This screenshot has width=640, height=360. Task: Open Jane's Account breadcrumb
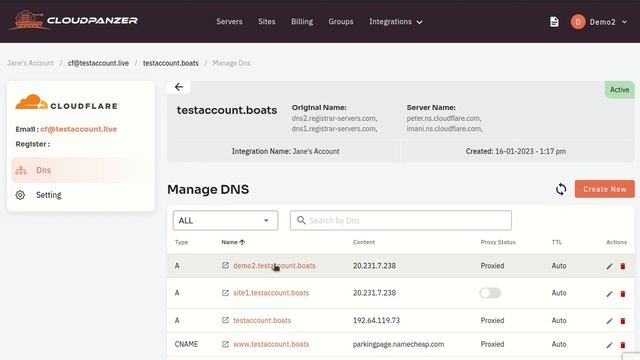click(30, 63)
